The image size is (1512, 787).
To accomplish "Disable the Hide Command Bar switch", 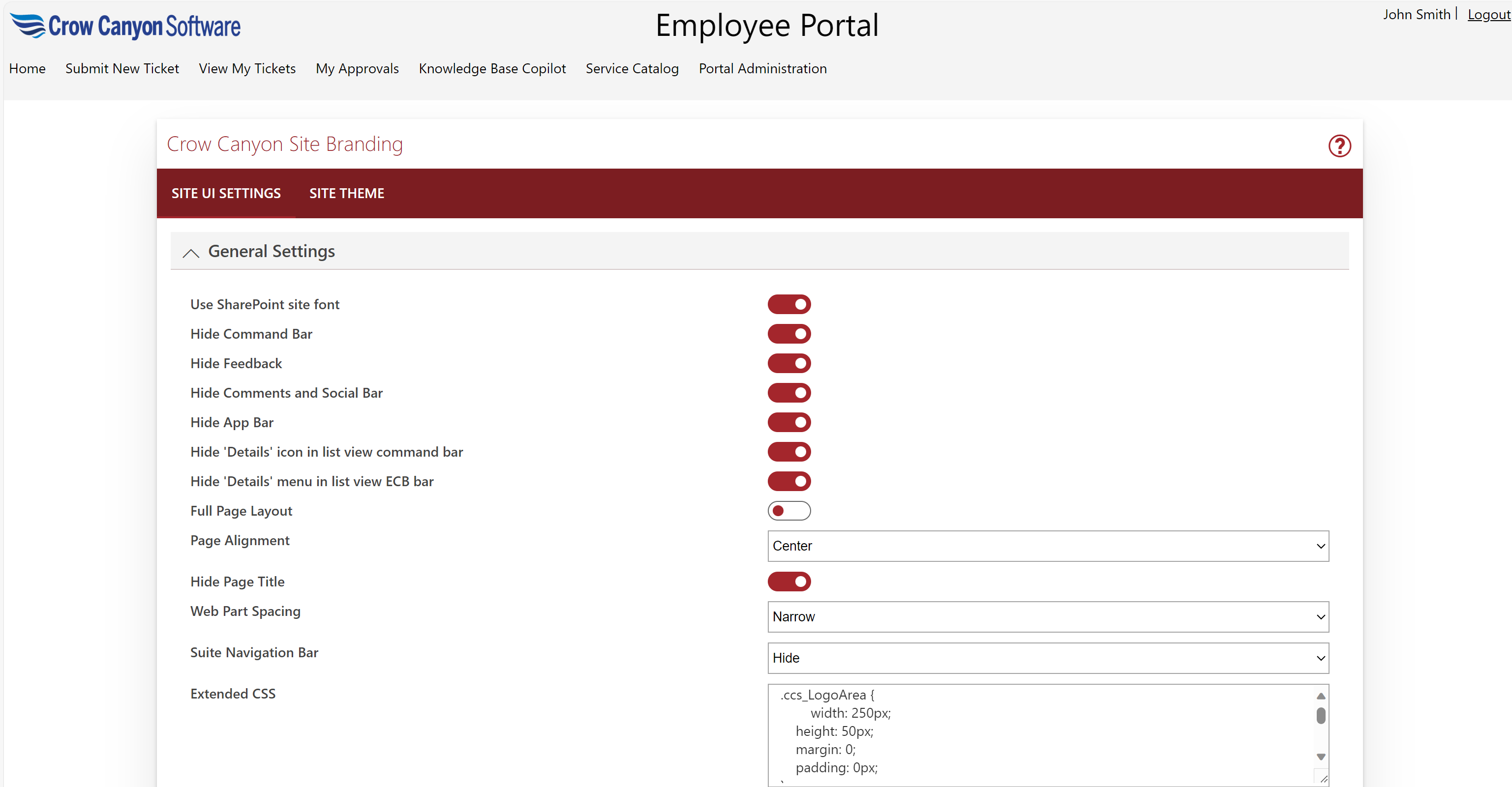I will 788,334.
